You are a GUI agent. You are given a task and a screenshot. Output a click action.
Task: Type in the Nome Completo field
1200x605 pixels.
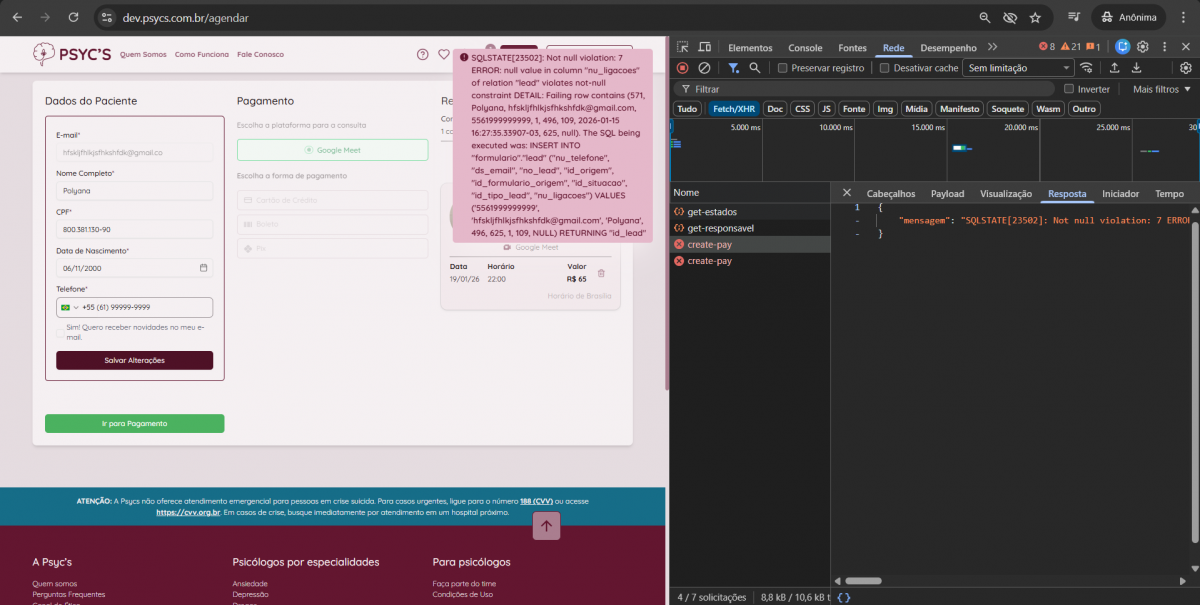(x=135, y=190)
